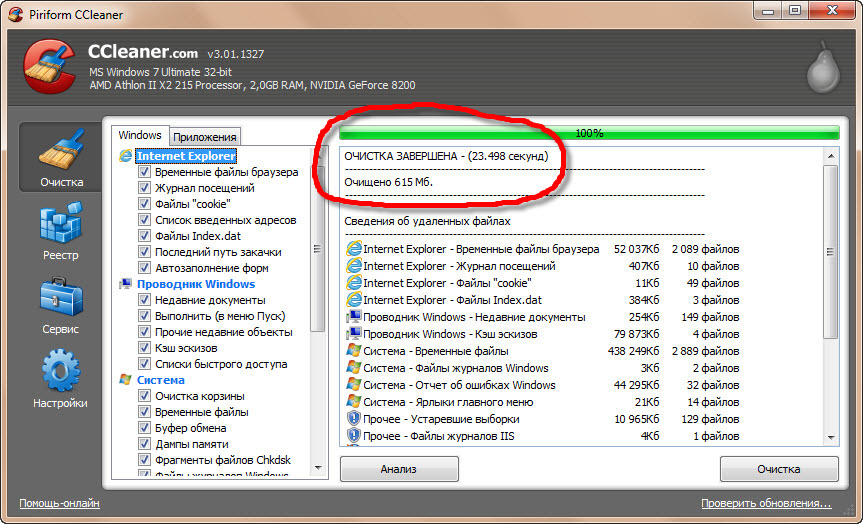
Task: Click the Проводник Windows tree icon
Action: pyautogui.click(x=125, y=284)
